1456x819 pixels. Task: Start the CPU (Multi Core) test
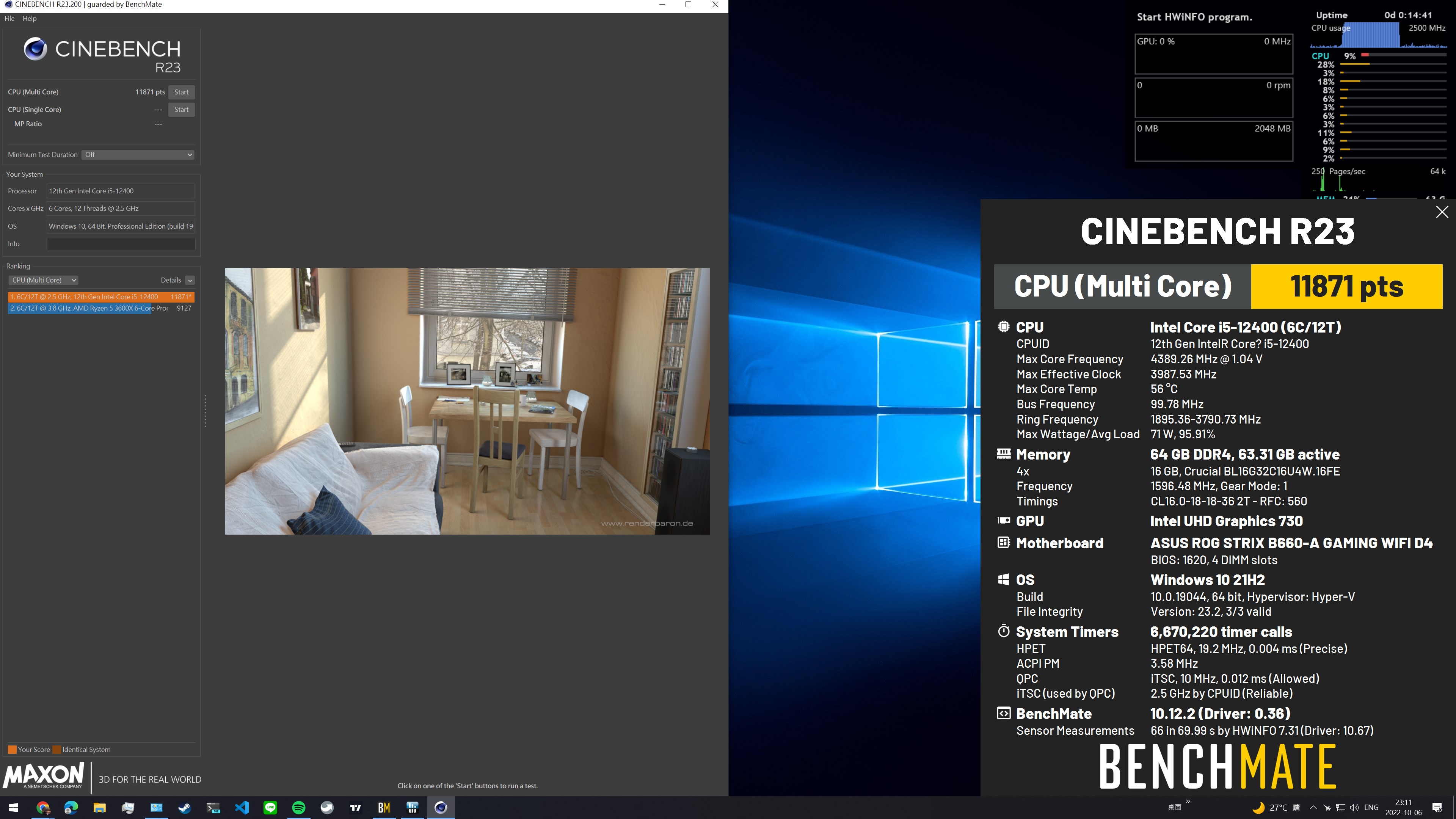pos(182,92)
